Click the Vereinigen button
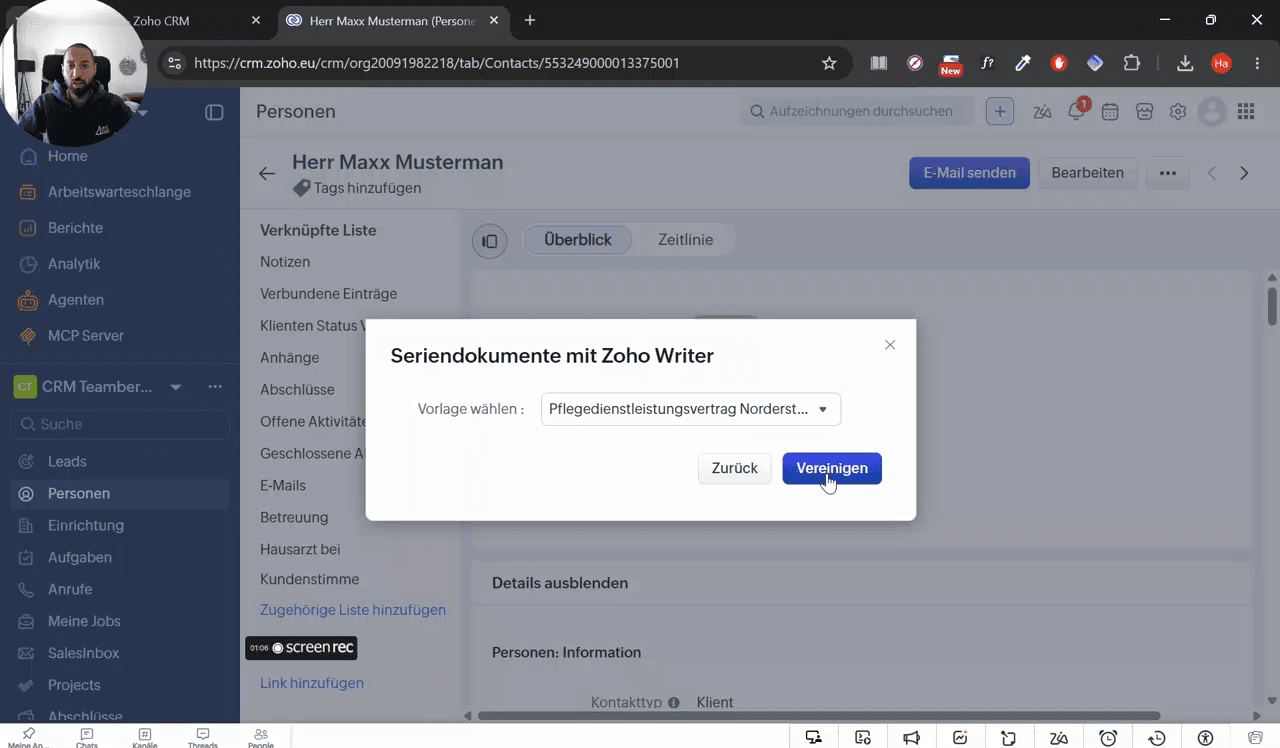The width and height of the screenshot is (1280, 748). coord(832,468)
